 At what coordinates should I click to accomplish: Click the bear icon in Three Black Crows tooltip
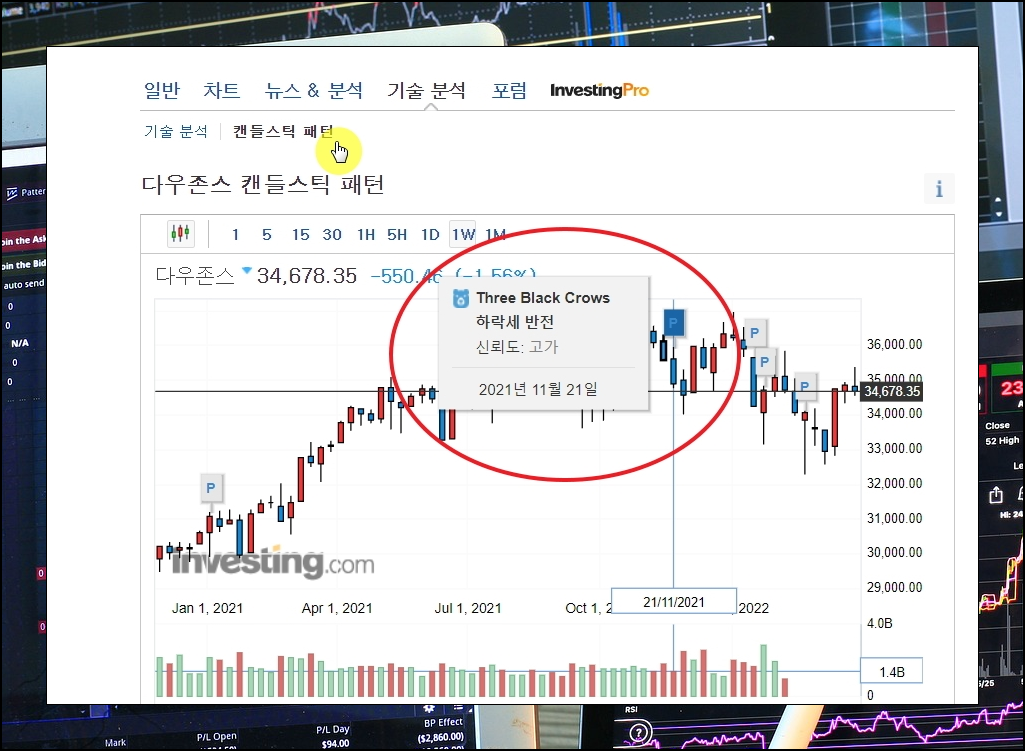tap(461, 299)
